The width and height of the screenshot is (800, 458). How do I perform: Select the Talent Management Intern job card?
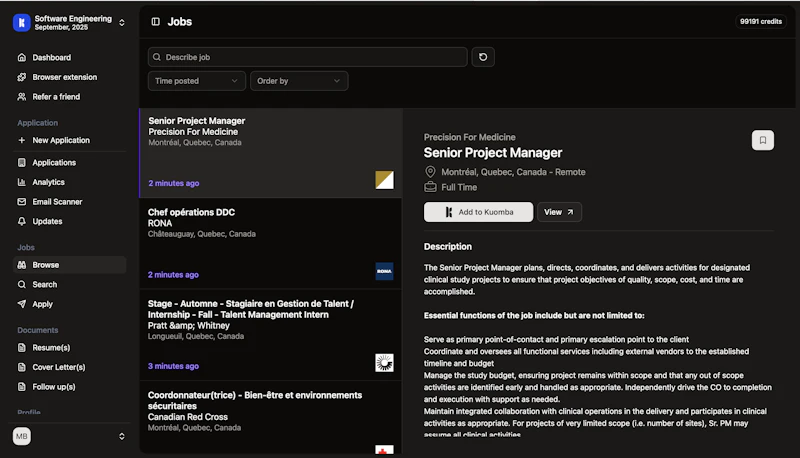(x=270, y=335)
